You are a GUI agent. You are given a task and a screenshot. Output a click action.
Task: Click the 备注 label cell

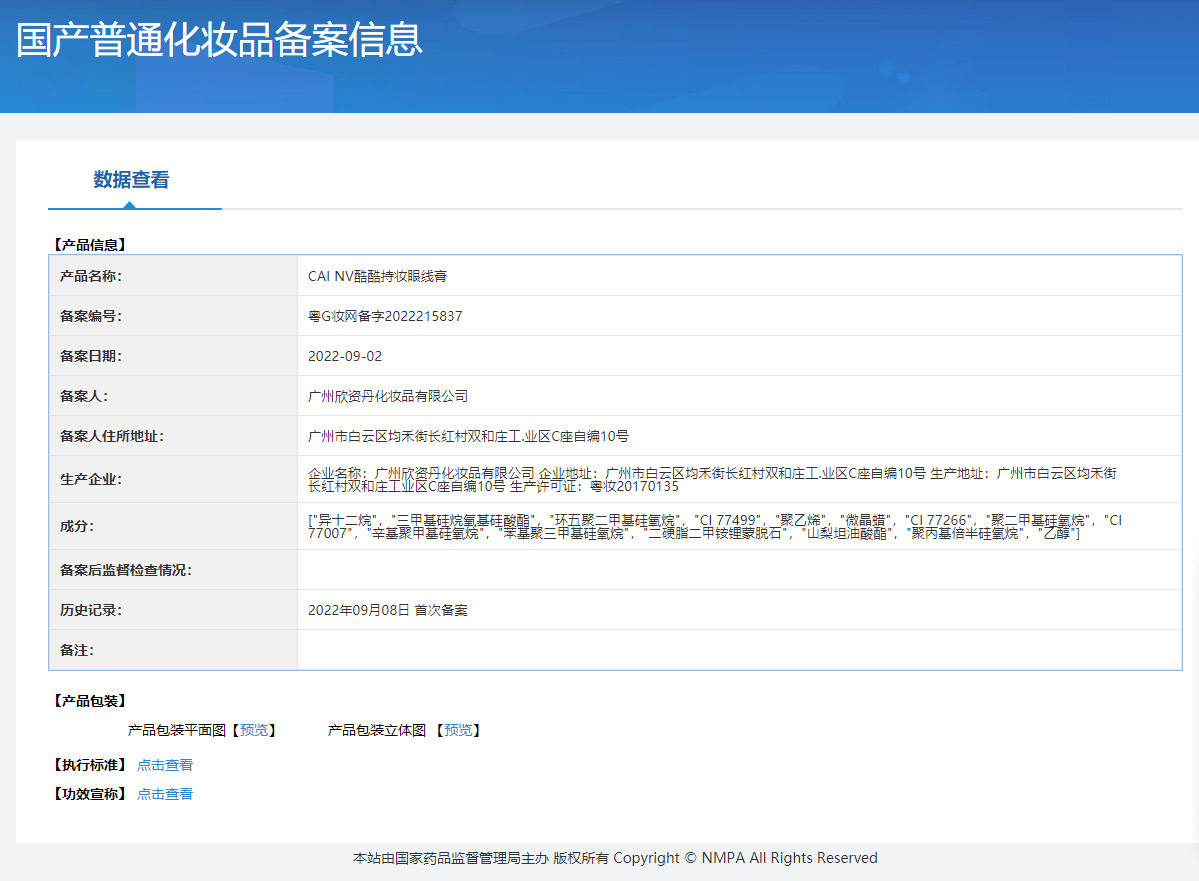pyautogui.click(x=173, y=650)
